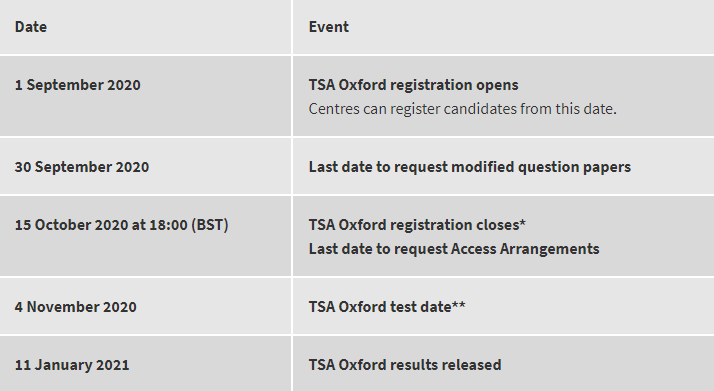
Task: Click TSA Oxford registration opens text
Action: tap(413, 85)
